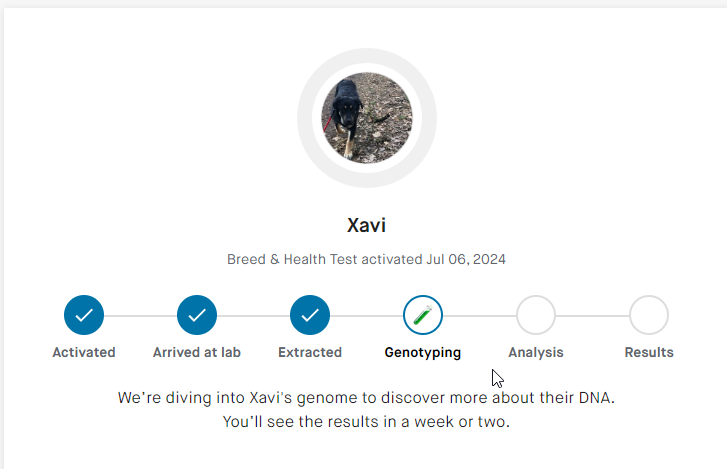Click the Arrived at lab checkmark icon
Viewport: 727px width, 469px height.
click(197, 316)
